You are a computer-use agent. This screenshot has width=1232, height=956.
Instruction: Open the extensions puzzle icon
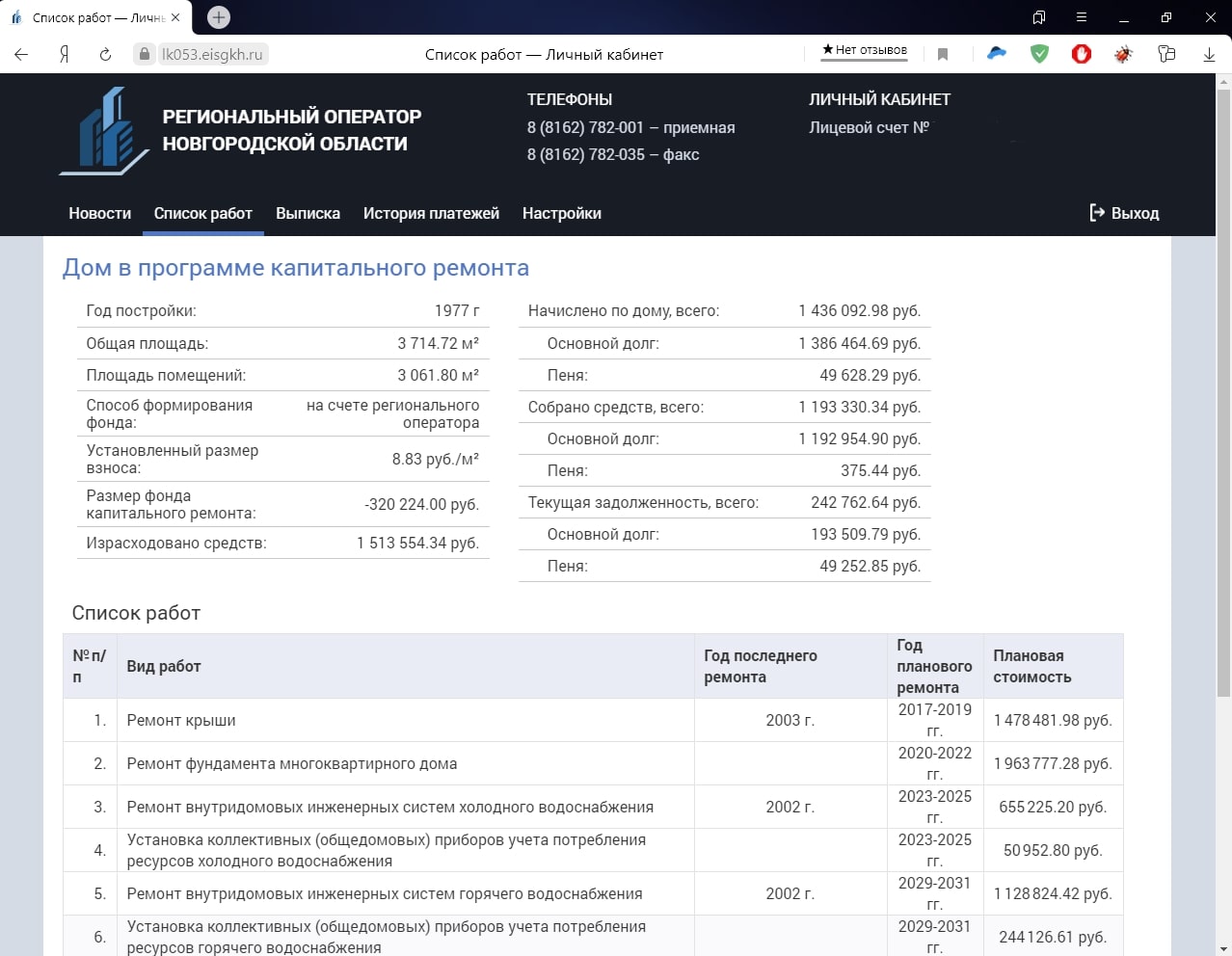(x=1166, y=54)
